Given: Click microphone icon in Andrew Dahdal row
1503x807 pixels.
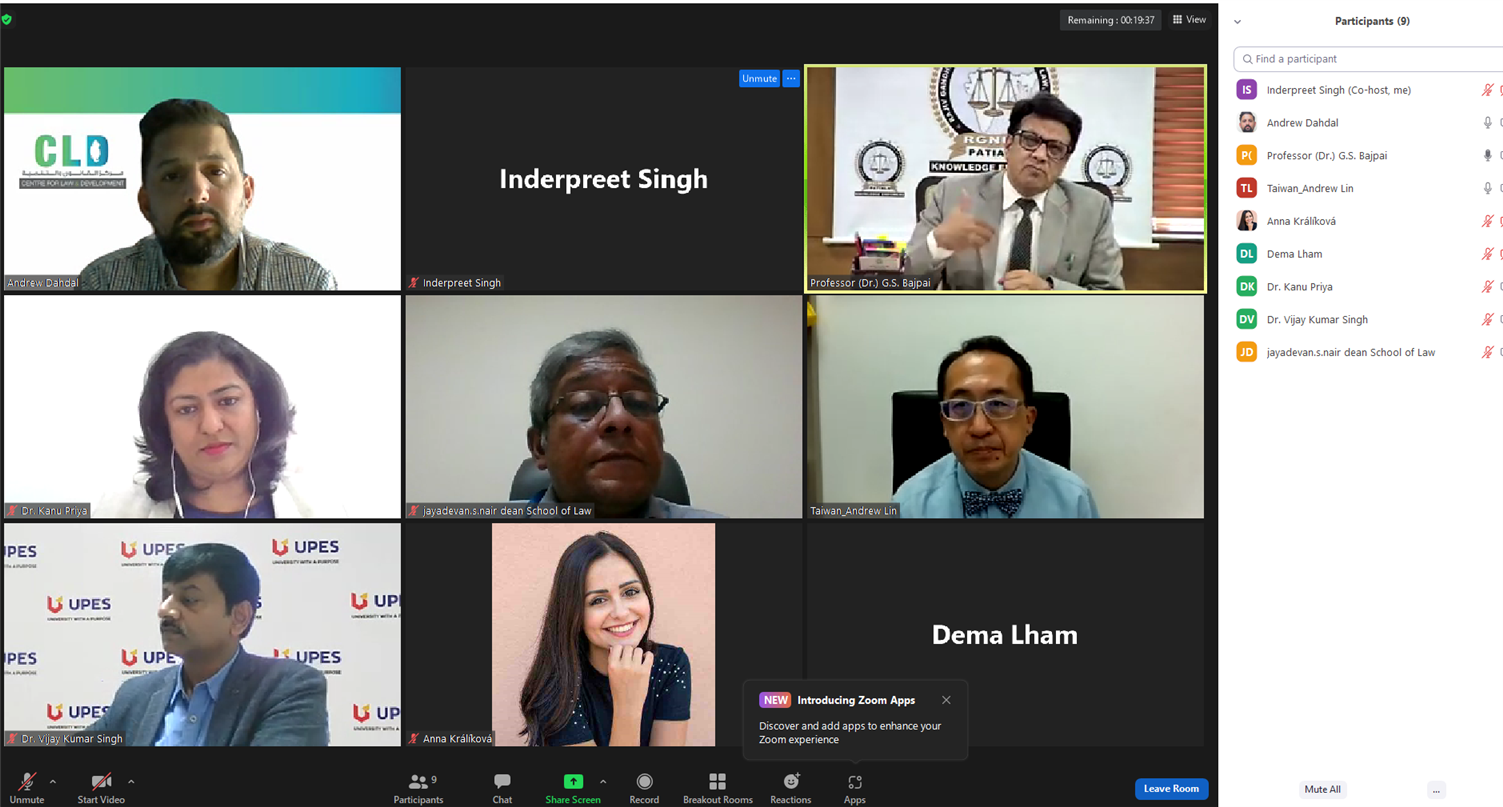Looking at the screenshot, I should coord(1488,123).
